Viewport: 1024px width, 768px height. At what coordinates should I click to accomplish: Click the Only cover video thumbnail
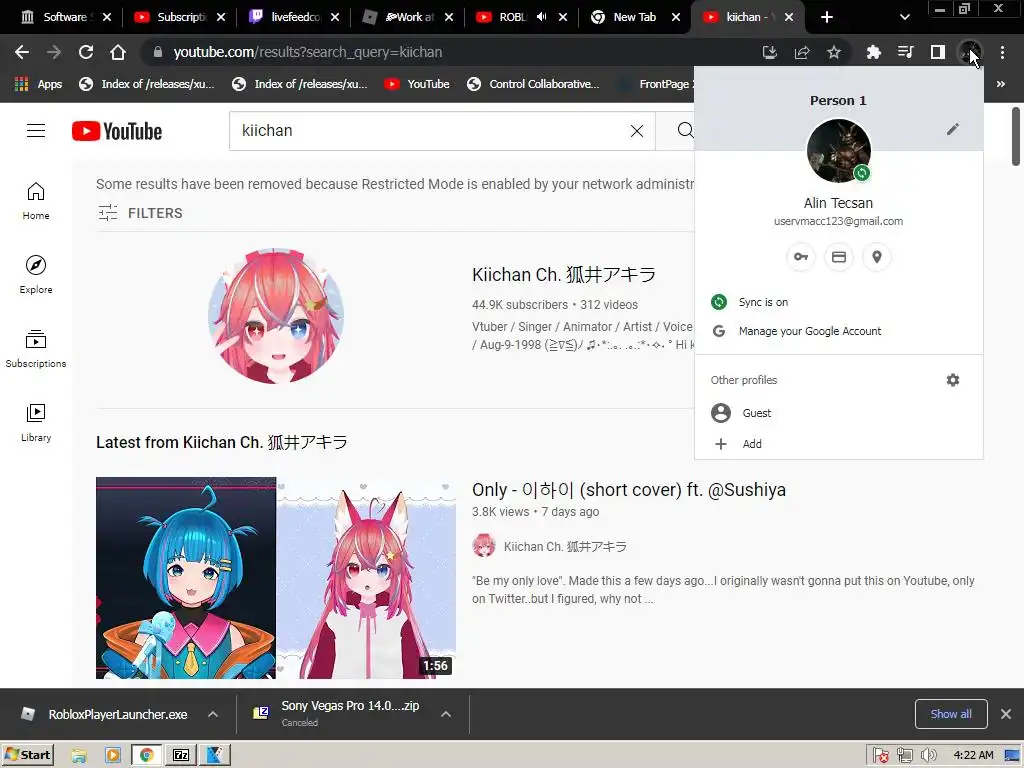coord(276,578)
